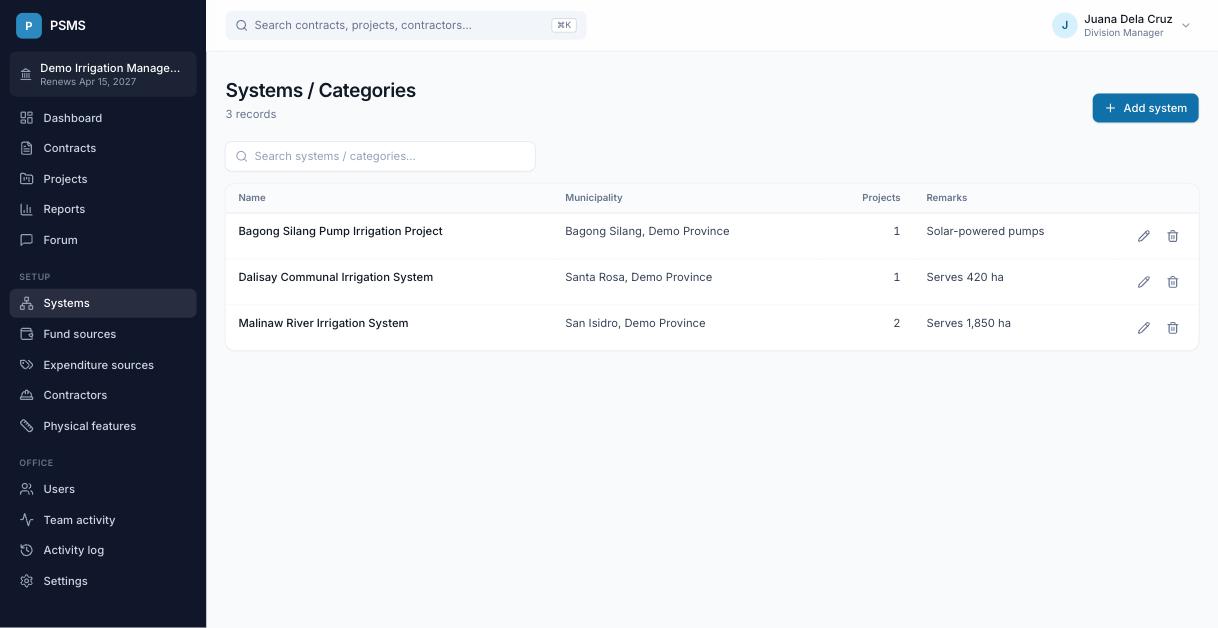Viewport: 1218px width, 628px height.
Task: Click Bagong Silang, Demo Province cell
Action: pyautogui.click(x=647, y=231)
